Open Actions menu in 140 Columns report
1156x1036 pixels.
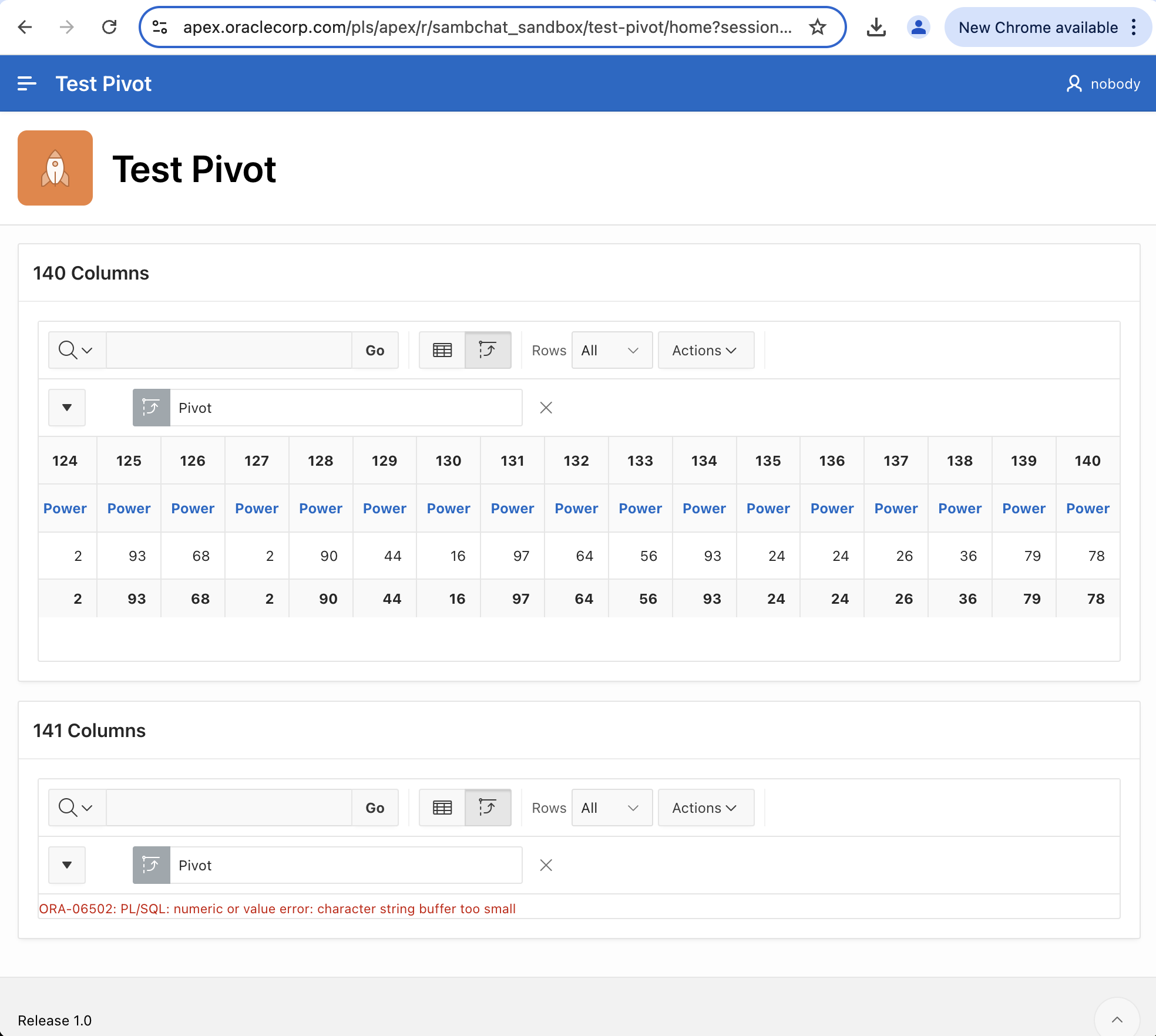pos(705,350)
